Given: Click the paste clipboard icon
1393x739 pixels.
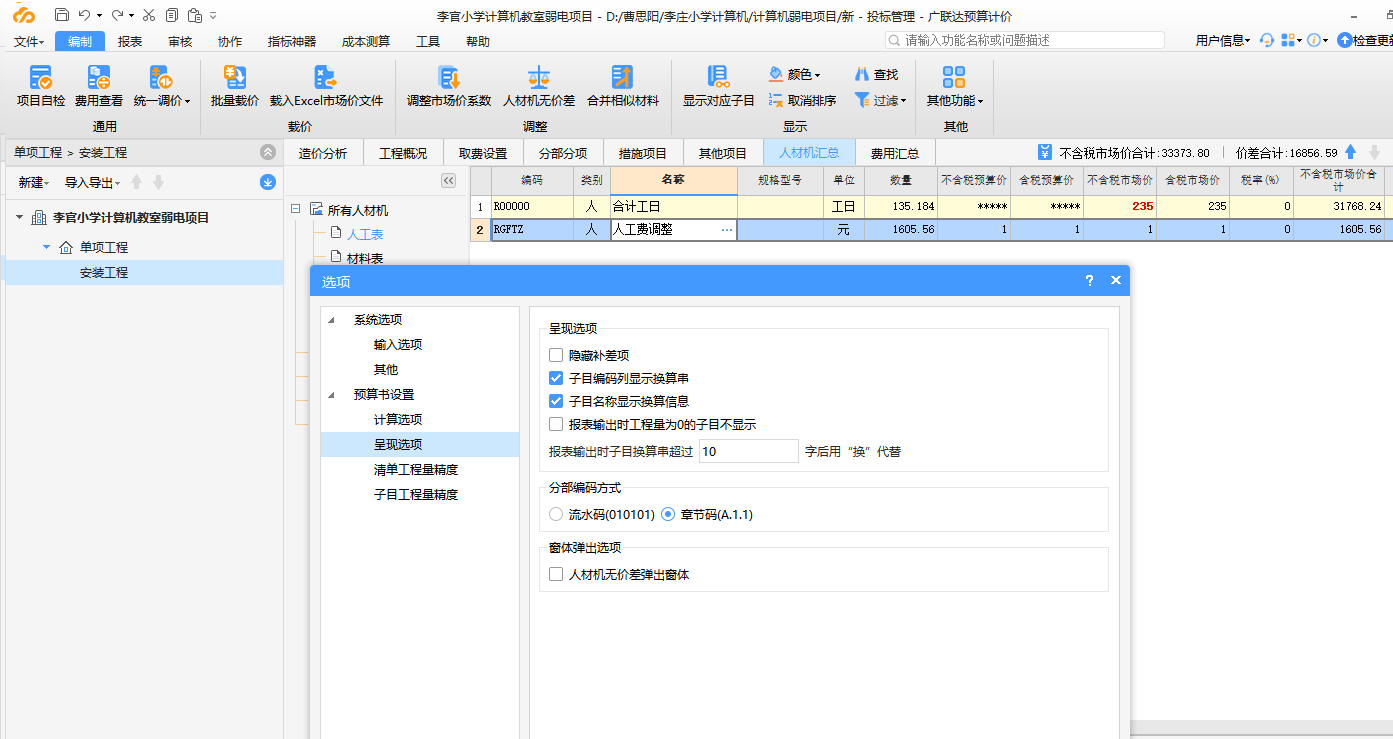Looking at the screenshot, I should coord(195,15).
